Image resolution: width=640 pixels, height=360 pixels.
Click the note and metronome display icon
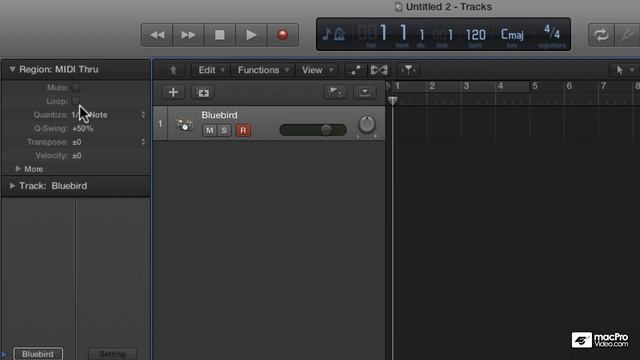(333, 34)
